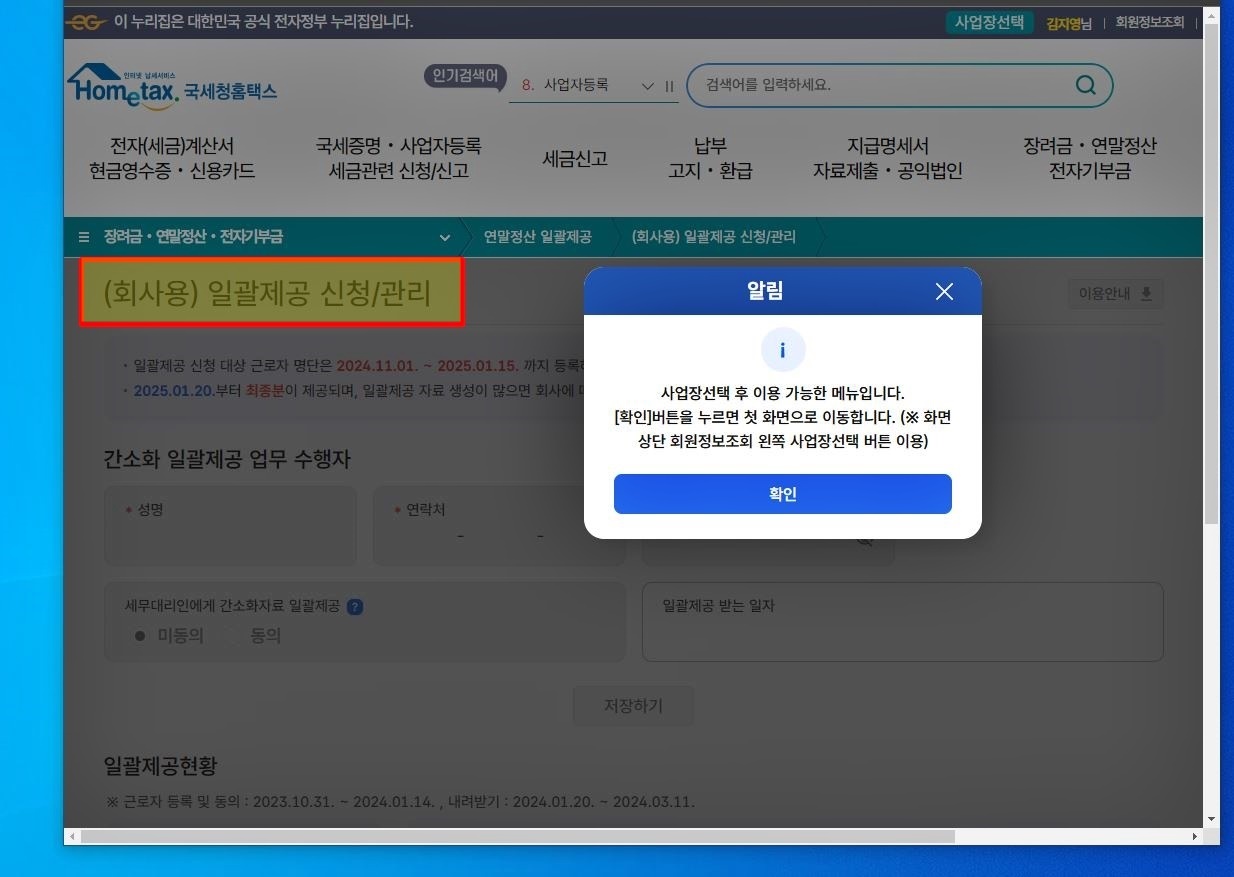Click the vertical scrollbar down arrow

click(1212, 819)
